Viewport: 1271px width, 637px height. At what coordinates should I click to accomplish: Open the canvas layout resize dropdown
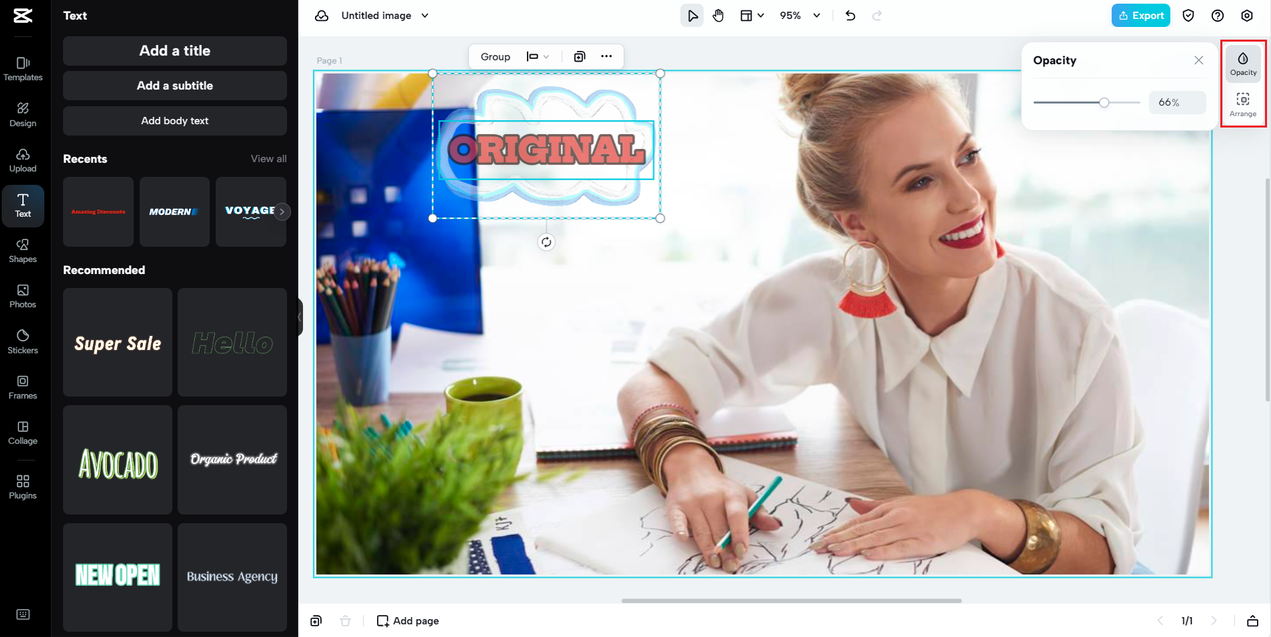752,16
